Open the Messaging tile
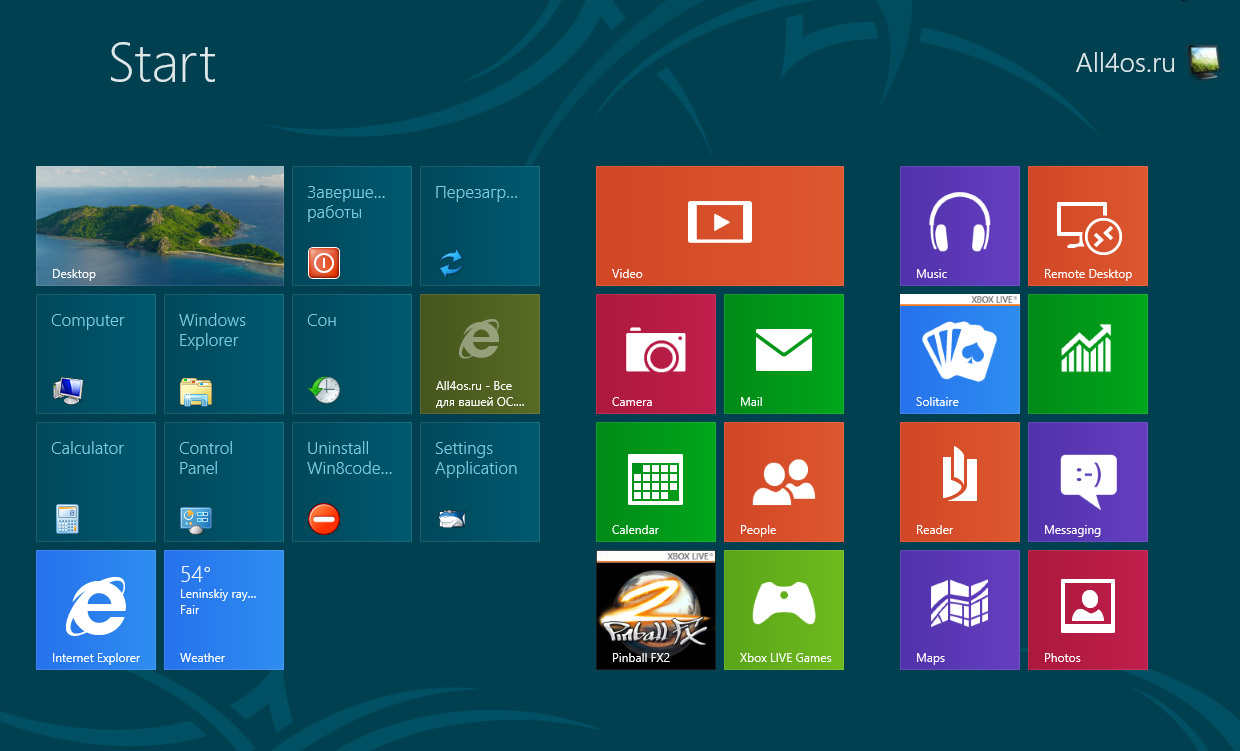This screenshot has width=1240, height=751. pyautogui.click(x=1088, y=482)
